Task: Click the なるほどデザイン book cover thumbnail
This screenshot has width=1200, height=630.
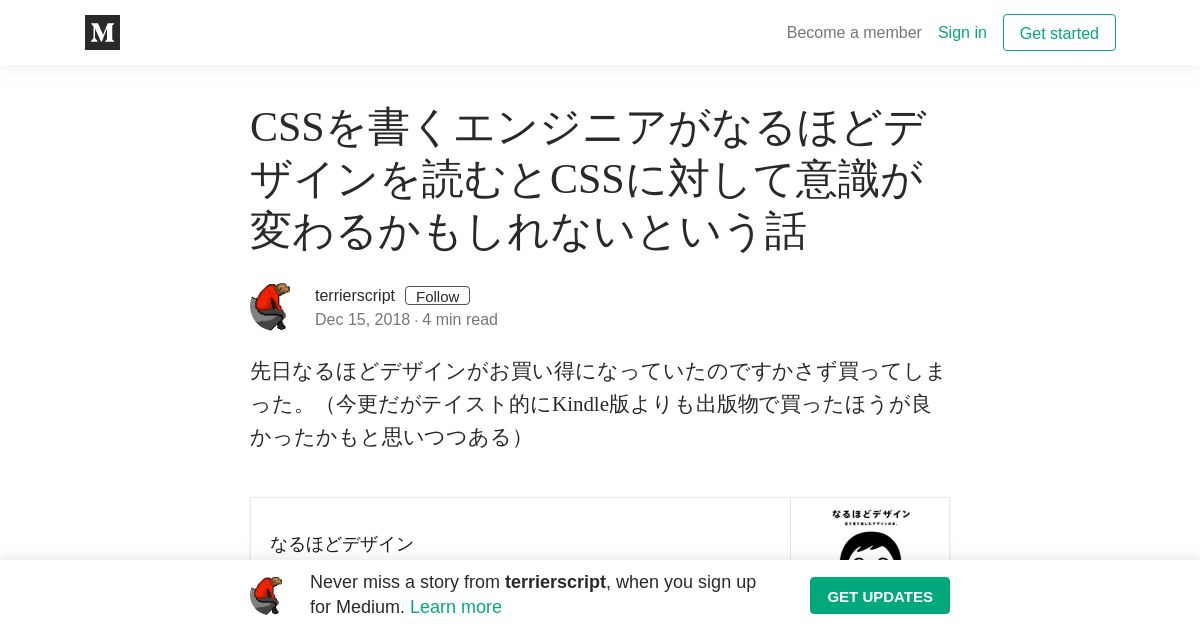Action: 870,532
